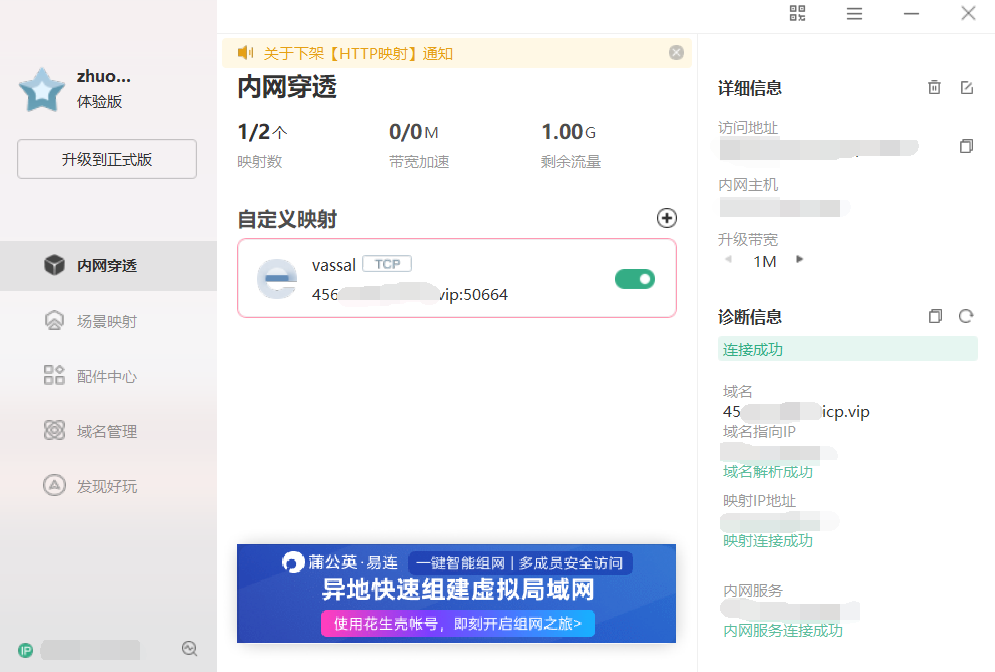Click the star user avatar

(42, 89)
